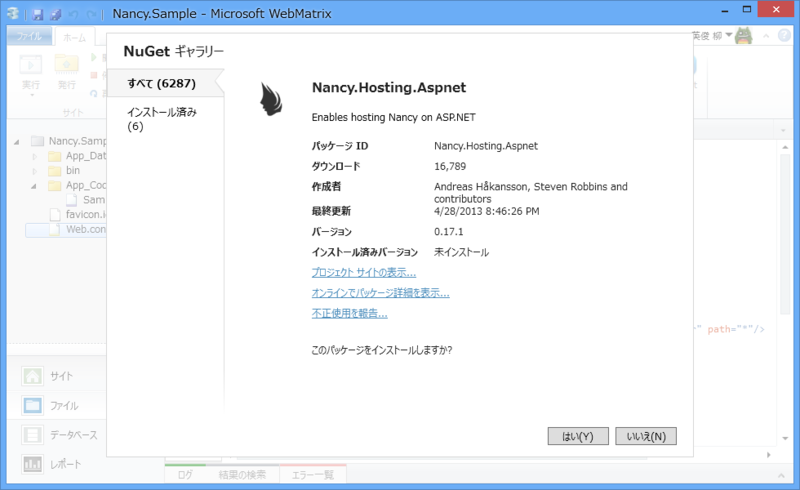
Task: Click the Nancy.Hosting.Aspnet package heading
Action: (389, 88)
